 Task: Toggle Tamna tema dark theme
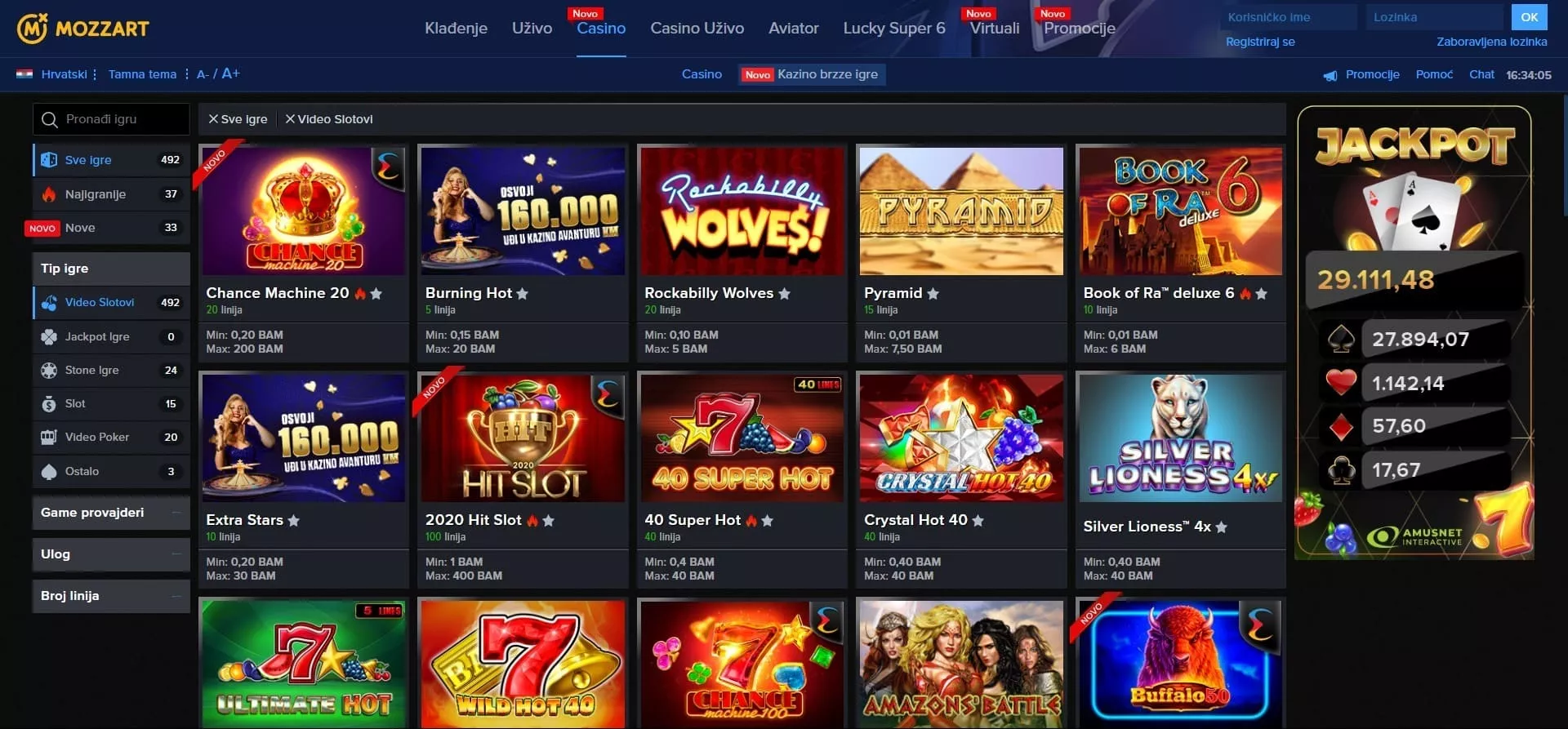tap(142, 74)
